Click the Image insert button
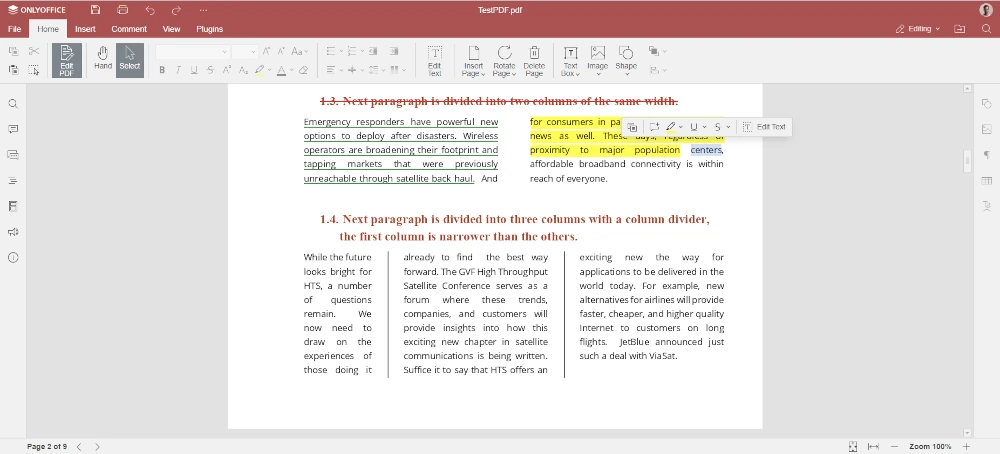 tap(598, 61)
